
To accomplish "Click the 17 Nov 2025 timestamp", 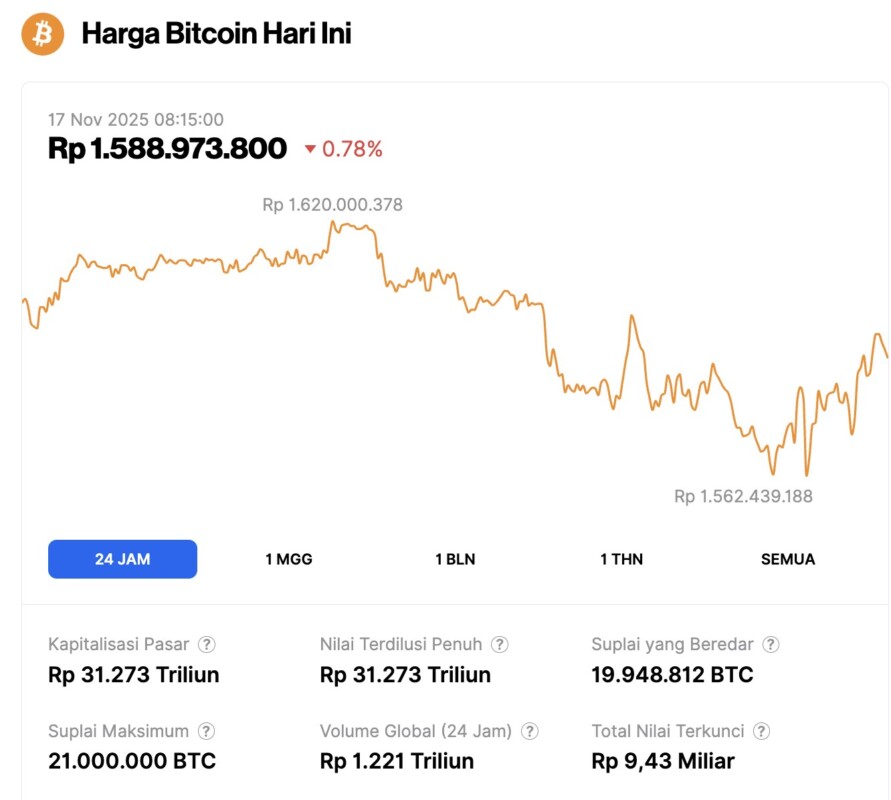I will (x=136, y=119).
